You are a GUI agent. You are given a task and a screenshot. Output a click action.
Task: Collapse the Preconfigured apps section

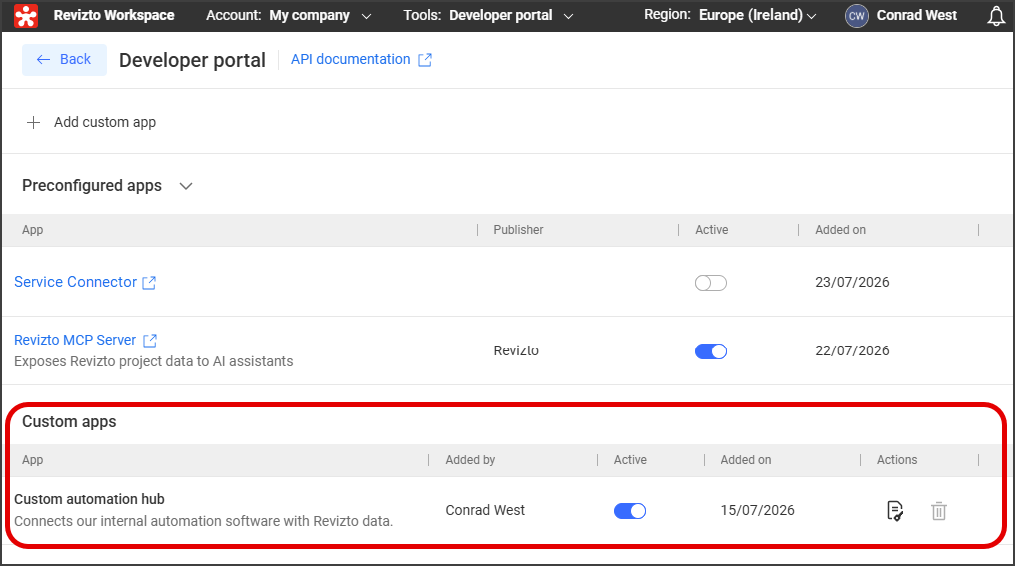tap(186, 187)
